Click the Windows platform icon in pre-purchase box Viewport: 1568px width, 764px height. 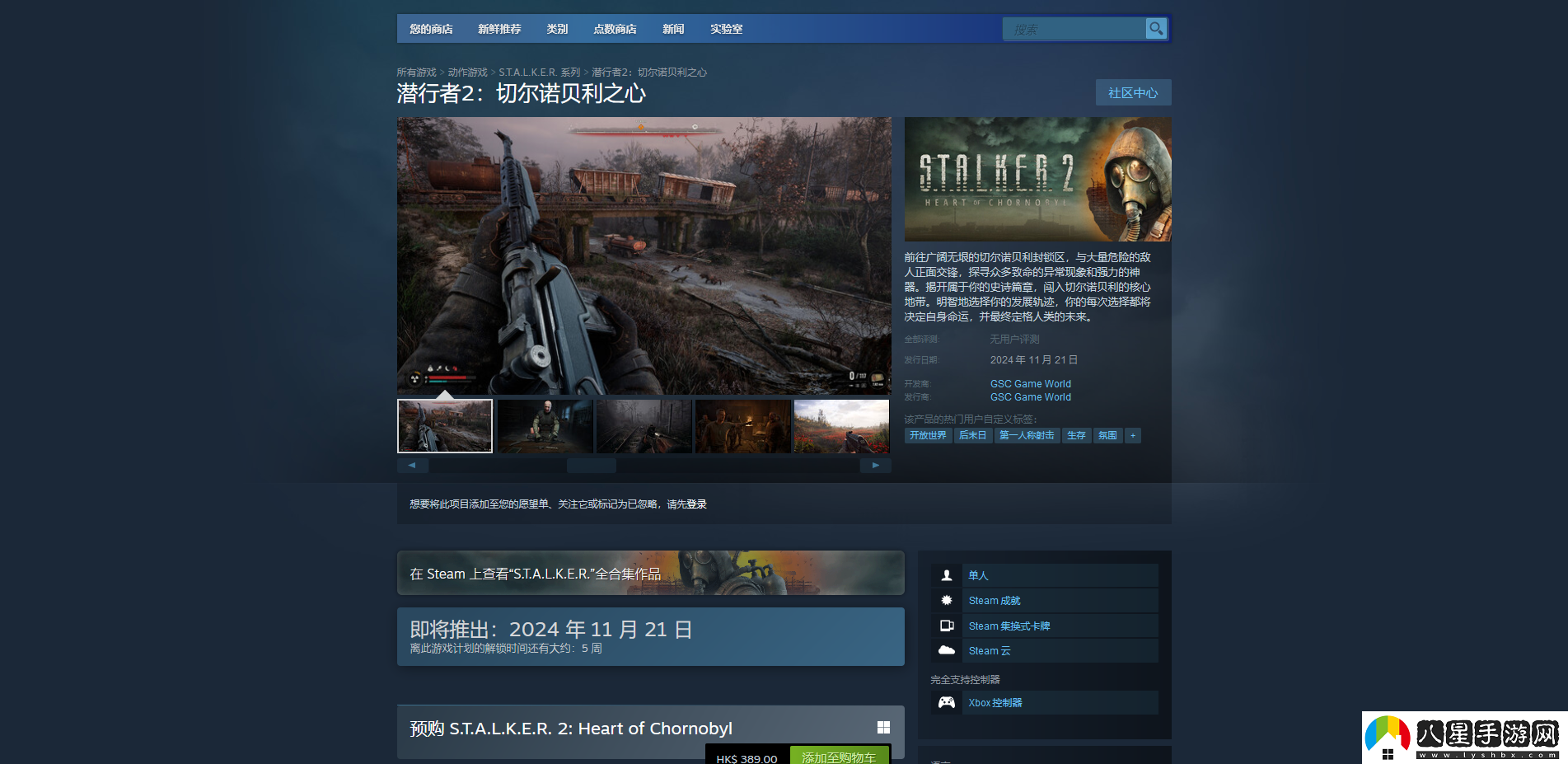pos(883,728)
